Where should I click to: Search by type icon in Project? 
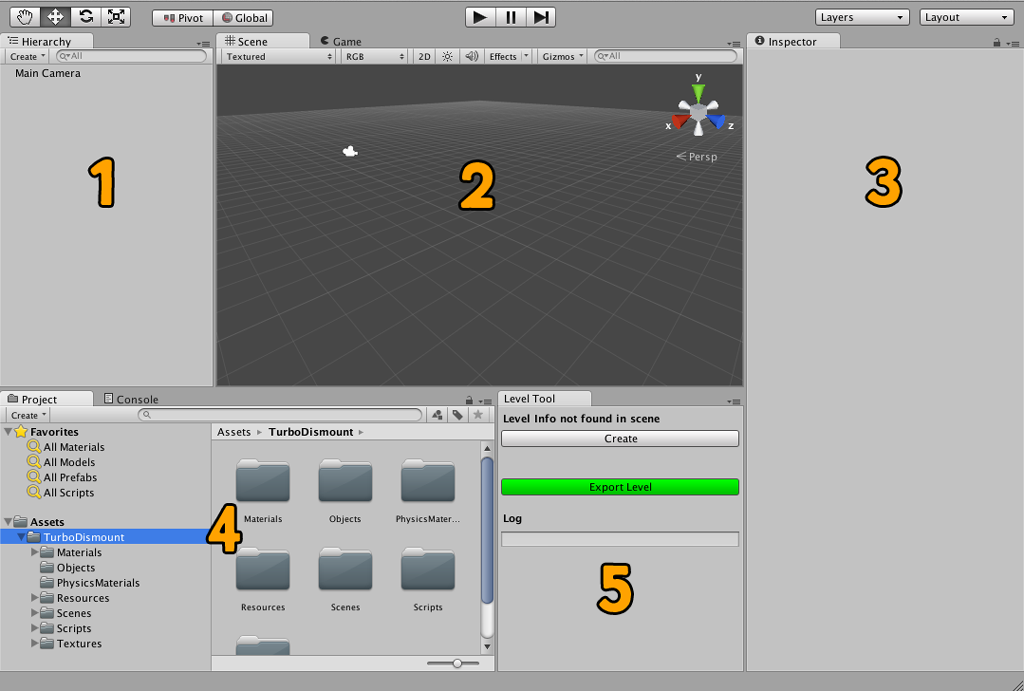coord(437,415)
